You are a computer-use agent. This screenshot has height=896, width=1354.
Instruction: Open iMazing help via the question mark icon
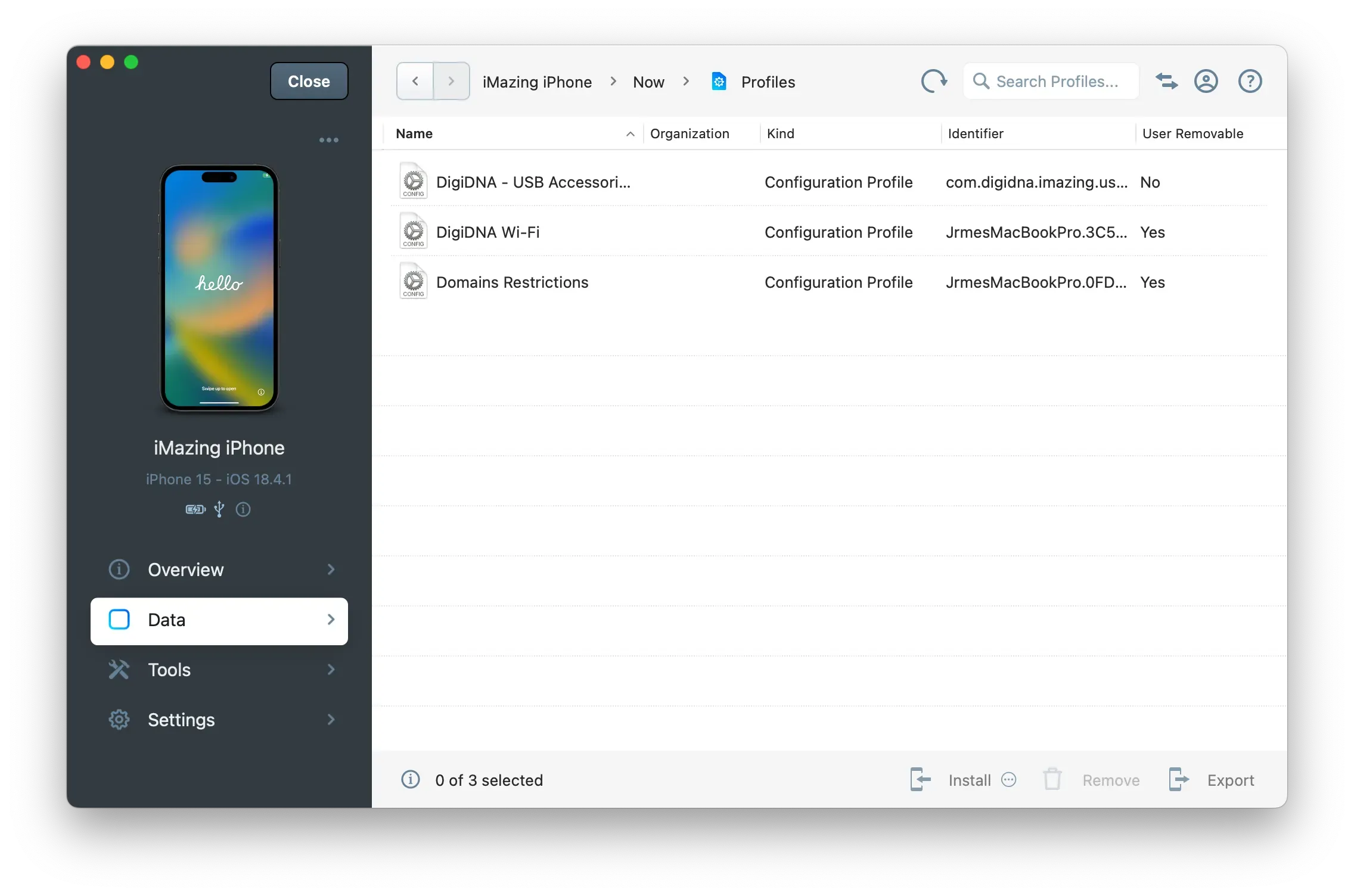tap(1250, 81)
